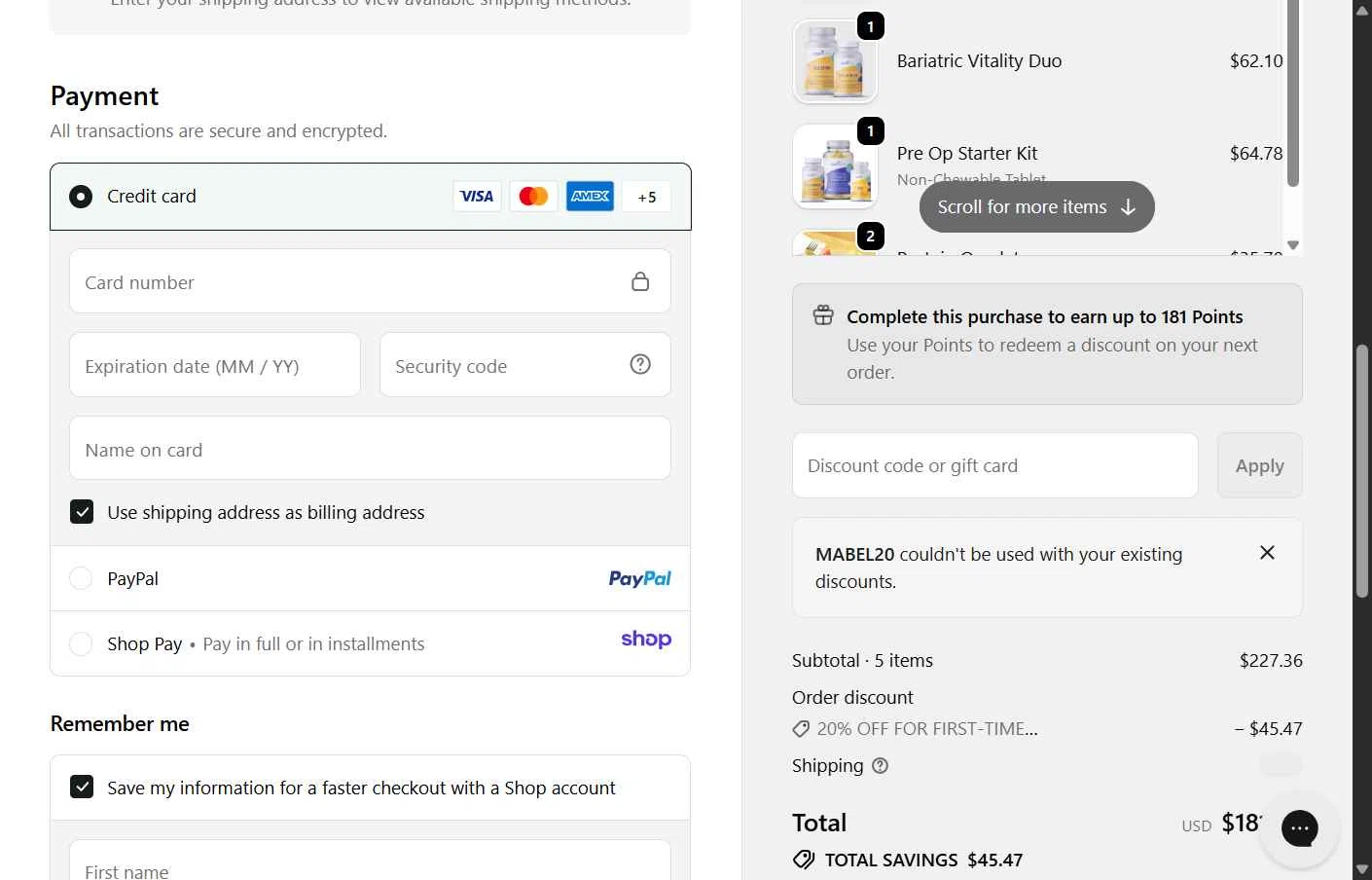
Task: Click the quantity badge 1 on Pre Op Starter Kit
Action: tap(871, 130)
